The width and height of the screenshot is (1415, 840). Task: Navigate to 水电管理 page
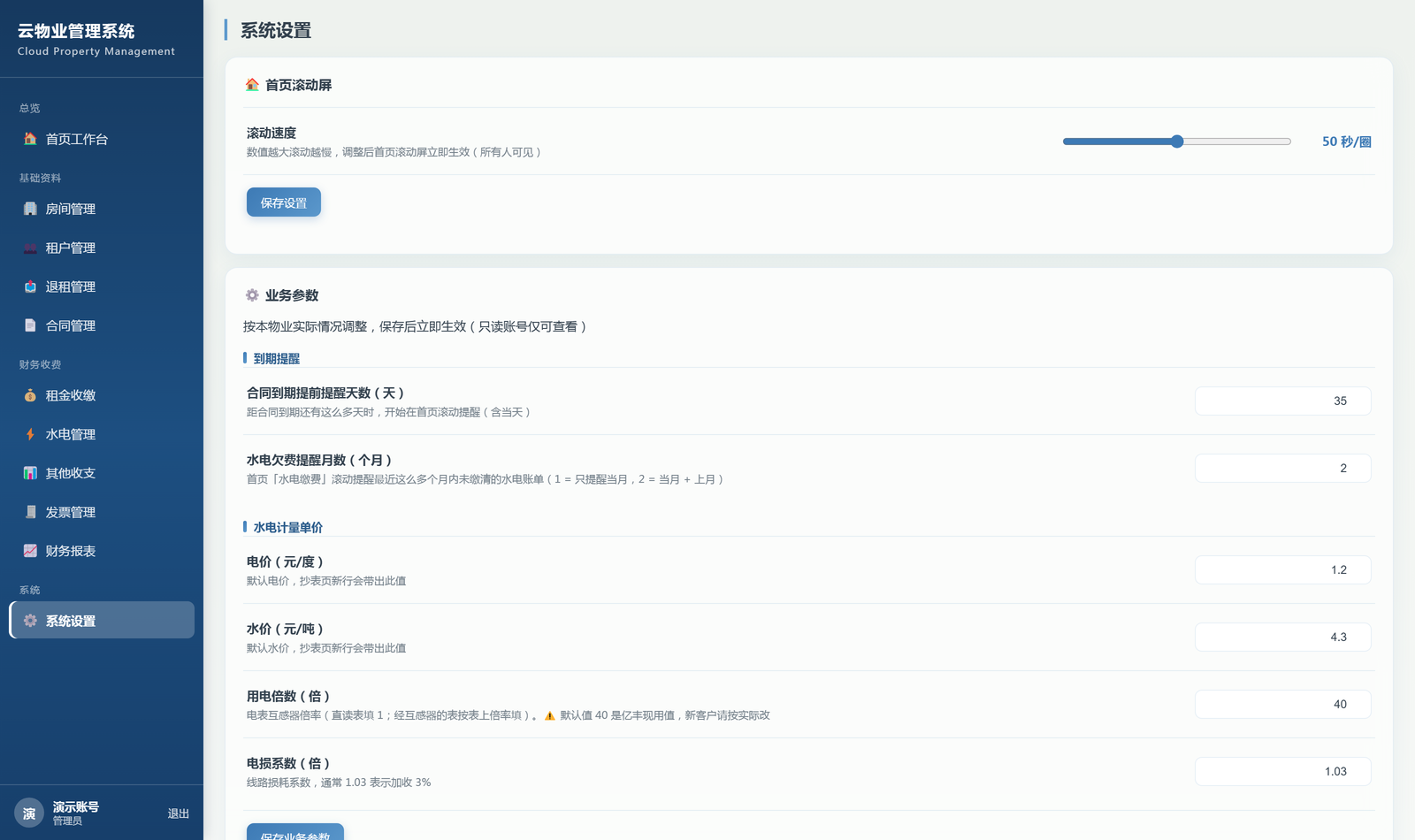(x=102, y=434)
